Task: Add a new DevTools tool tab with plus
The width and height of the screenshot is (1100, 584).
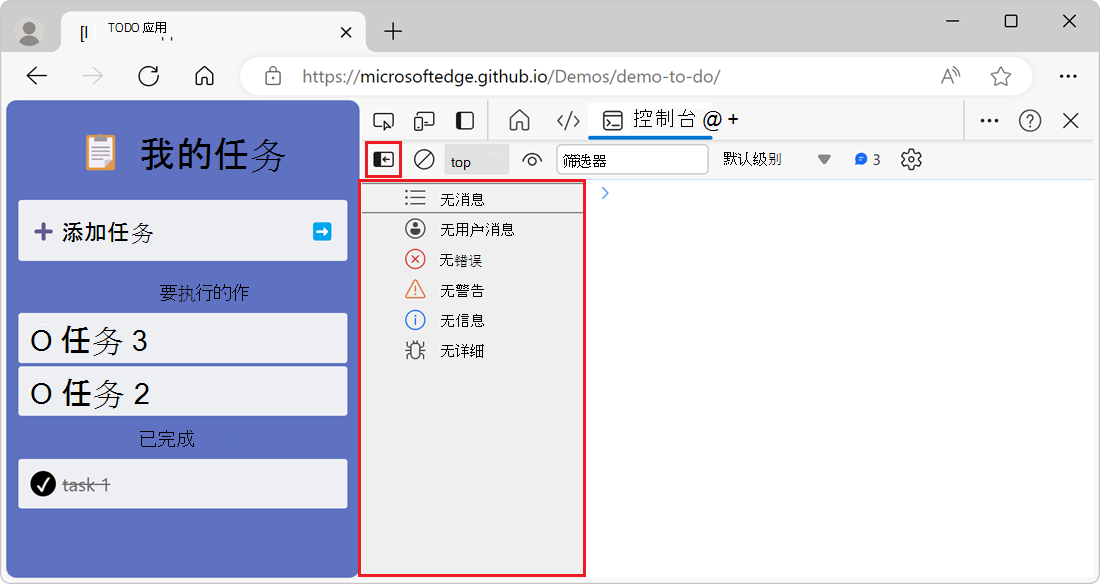Action: [734, 120]
